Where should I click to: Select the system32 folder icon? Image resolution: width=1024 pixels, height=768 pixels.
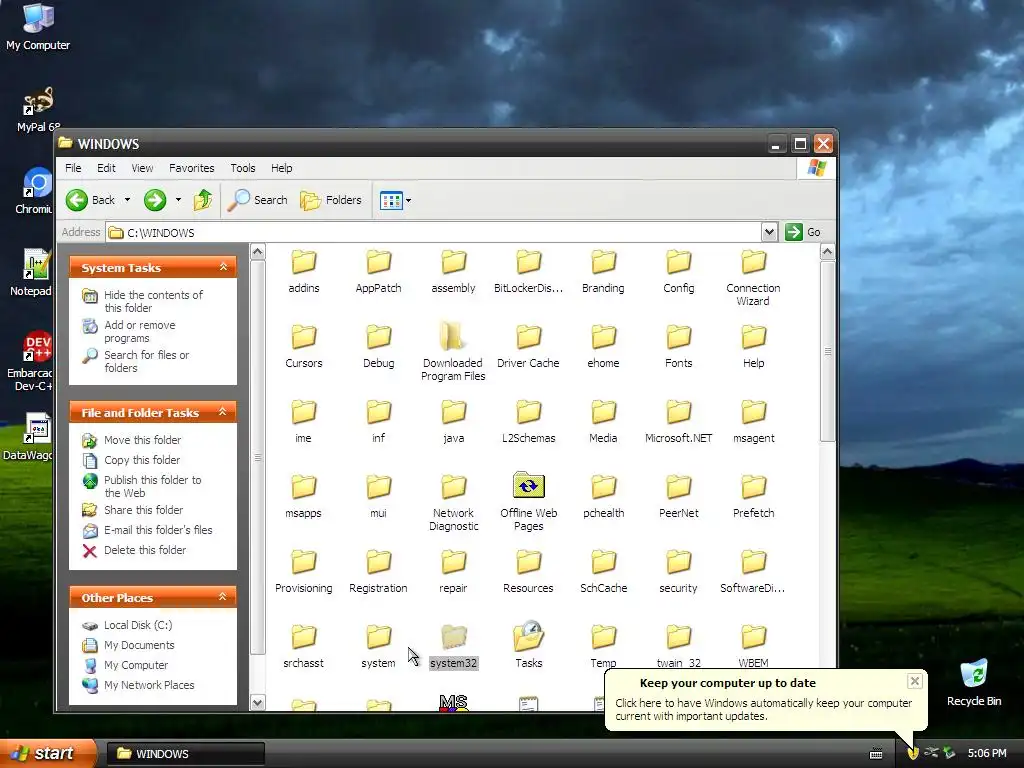[x=453, y=637]
